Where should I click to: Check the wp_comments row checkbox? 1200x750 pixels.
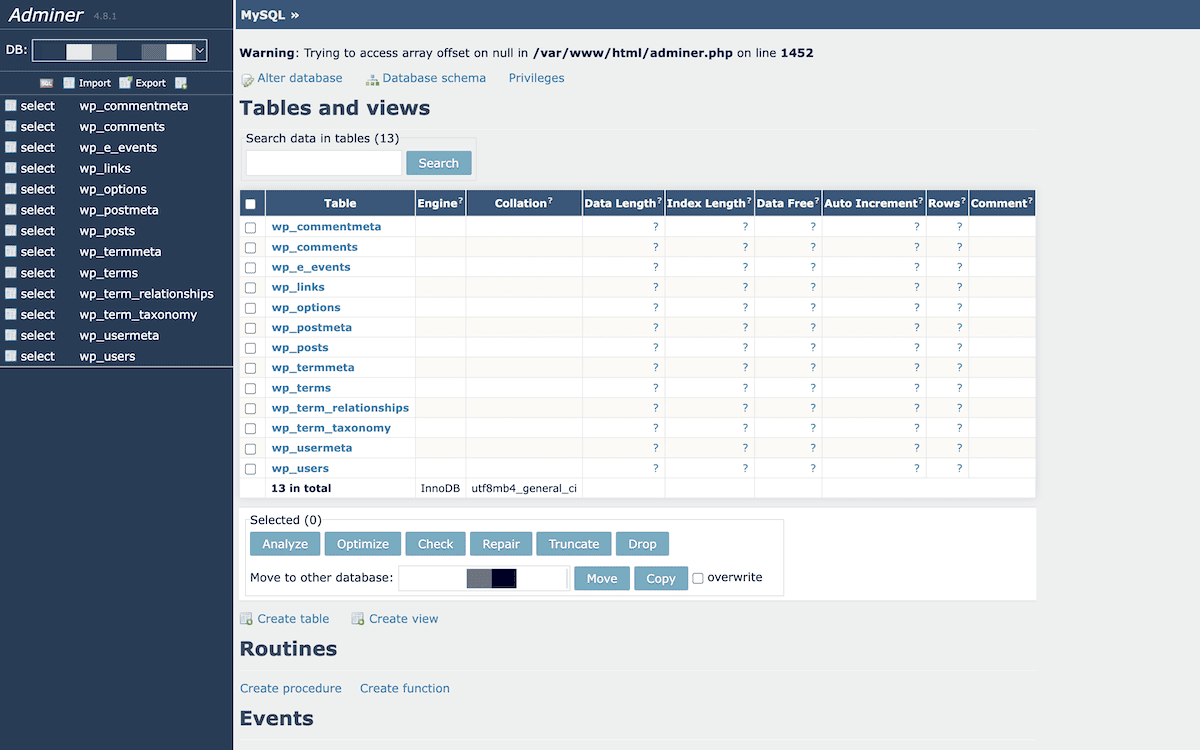pyautogui.click(x=250, y=248)
